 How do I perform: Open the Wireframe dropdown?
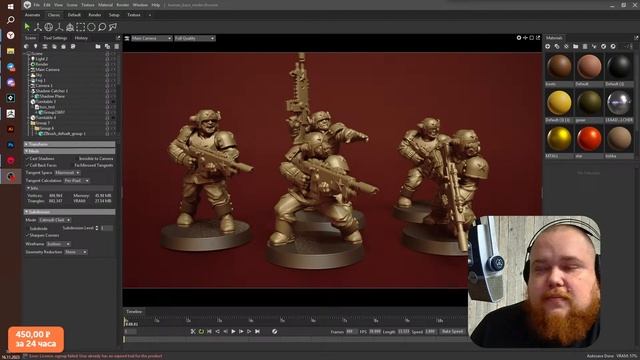click(x=58, y=244)
